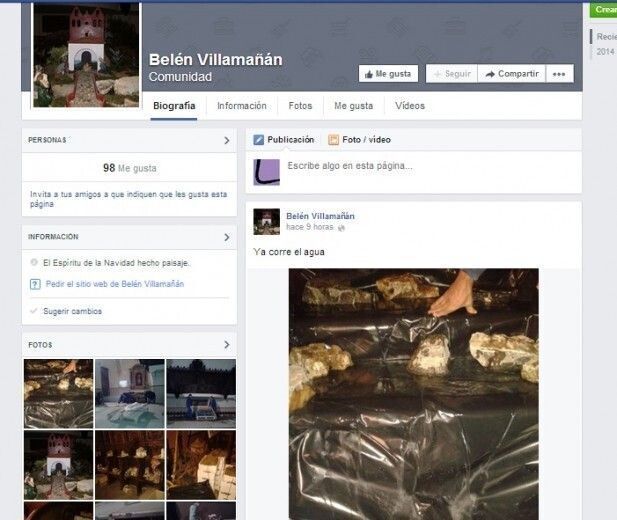This screenshot has width=617, height=520.
Task: Open the Fotos thumbnail of the red tower
Action: [x=59, y=465]
